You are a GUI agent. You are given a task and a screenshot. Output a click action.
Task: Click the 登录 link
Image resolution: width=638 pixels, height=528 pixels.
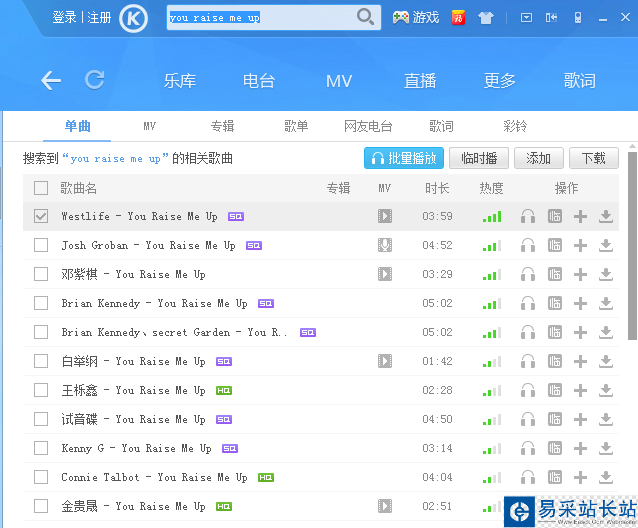click(64, 17)
